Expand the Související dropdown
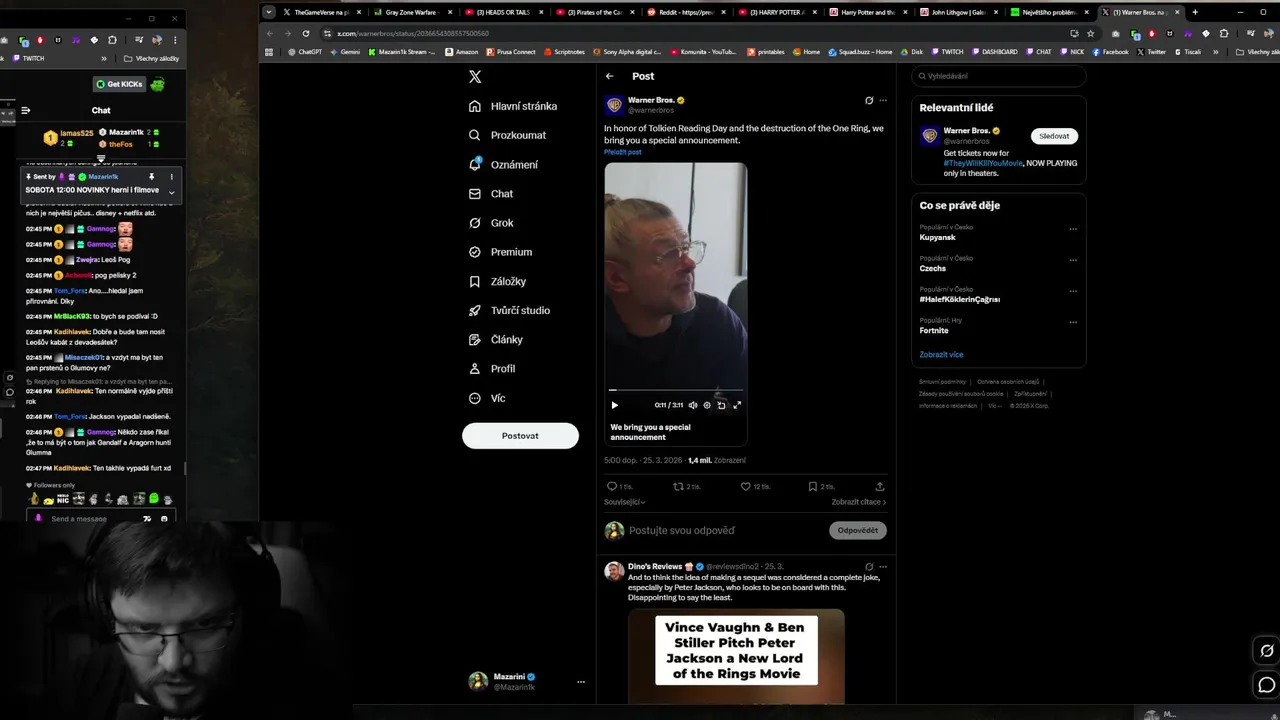1280x720 pixels. coord(625,502)
